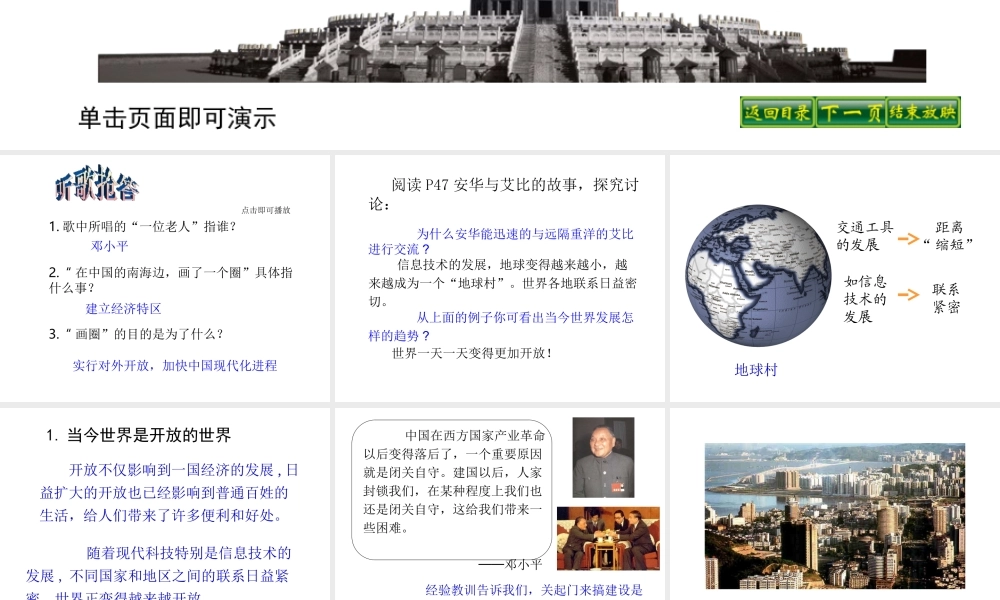Click the 点击即可播放 audio label

pyautogui.click(x=266, y=210)
